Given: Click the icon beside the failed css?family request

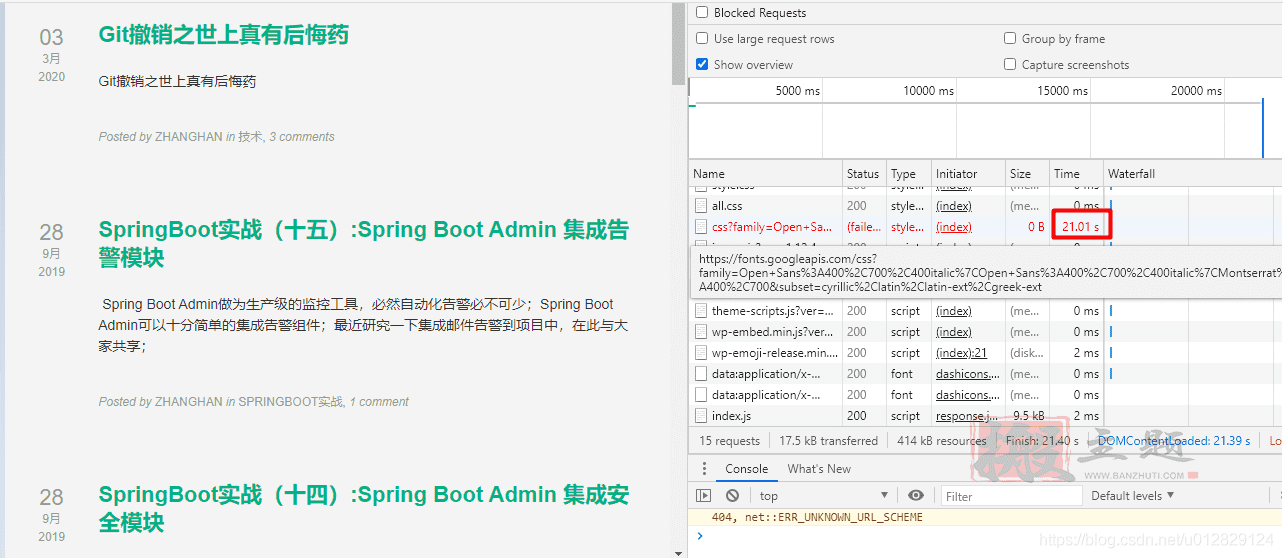Looking at the screenshot, I should point(702,227).
